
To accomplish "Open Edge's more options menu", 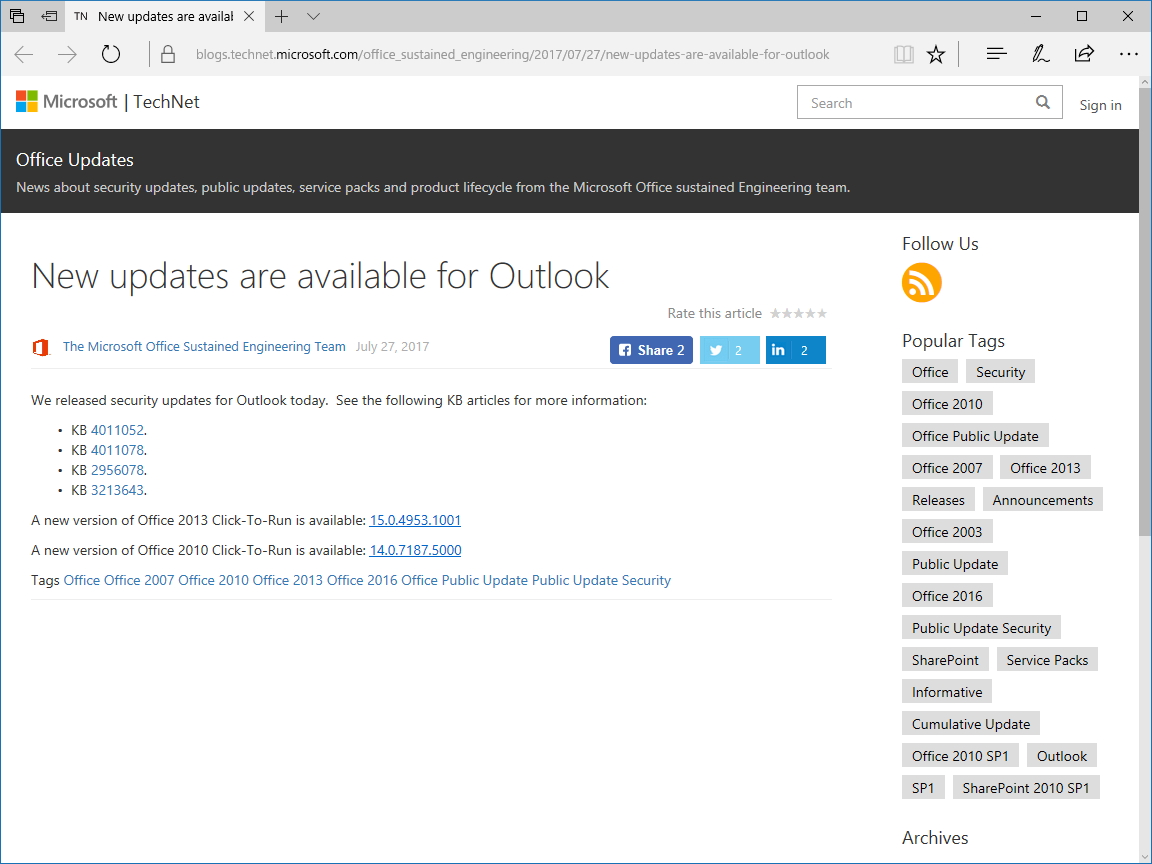I will 1129,54.
